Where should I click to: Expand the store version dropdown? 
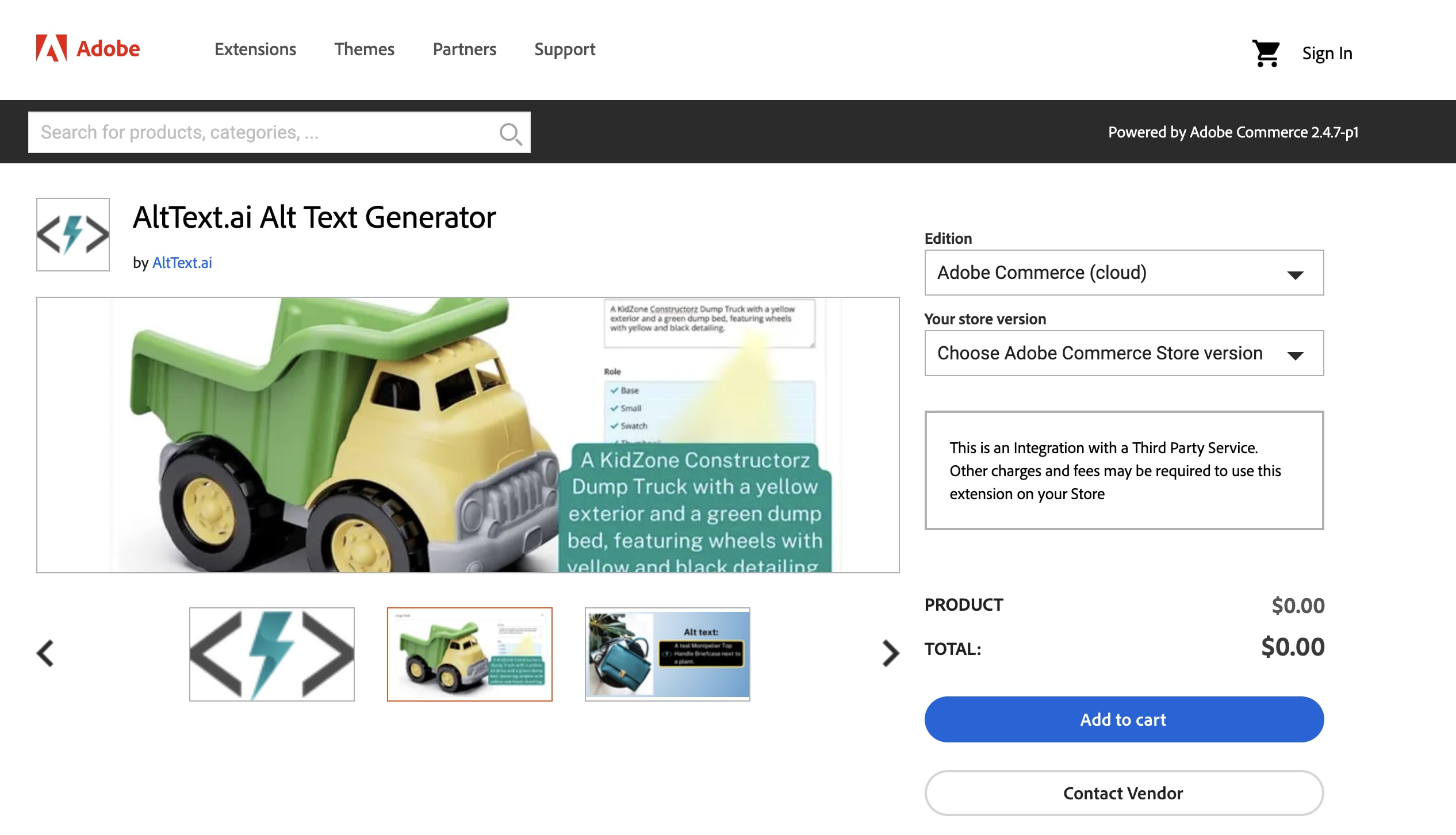pos(1124,353)
